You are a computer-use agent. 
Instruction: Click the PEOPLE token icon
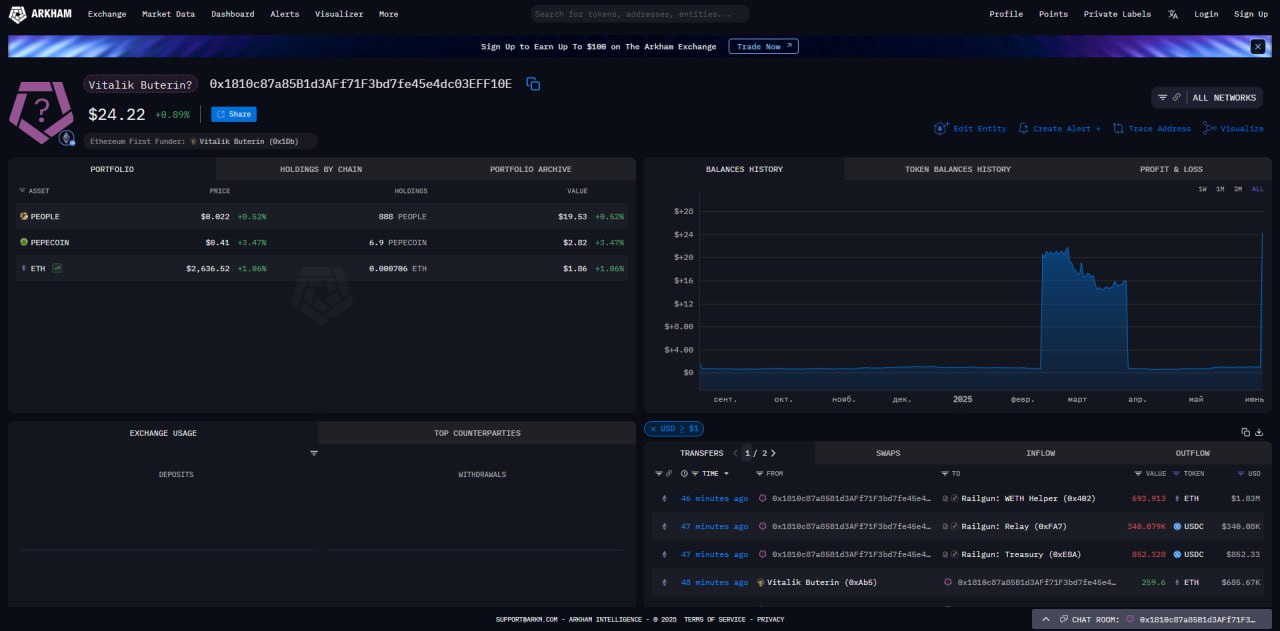tap(24, 216)
